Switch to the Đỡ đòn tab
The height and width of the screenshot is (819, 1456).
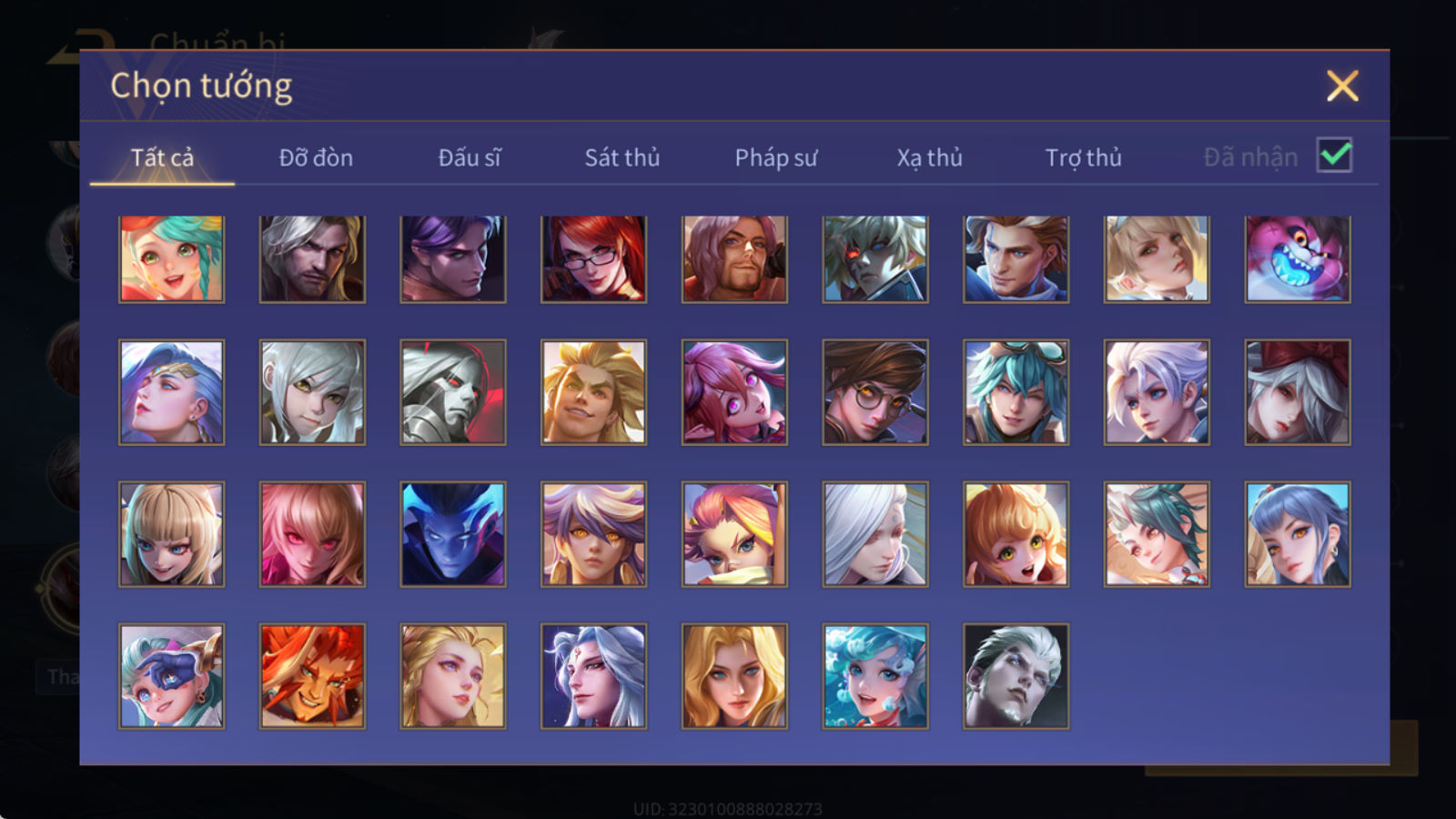pos(316,157)
